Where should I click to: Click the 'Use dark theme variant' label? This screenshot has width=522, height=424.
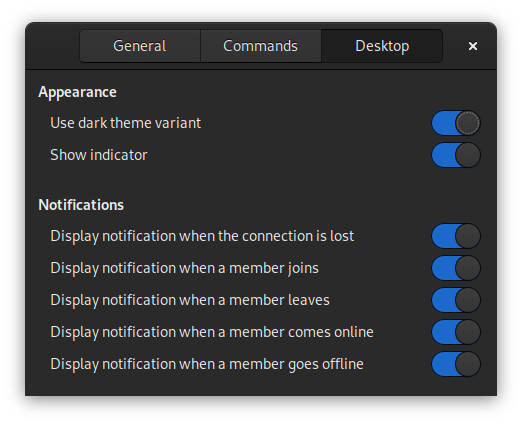[x=126, y=123]
